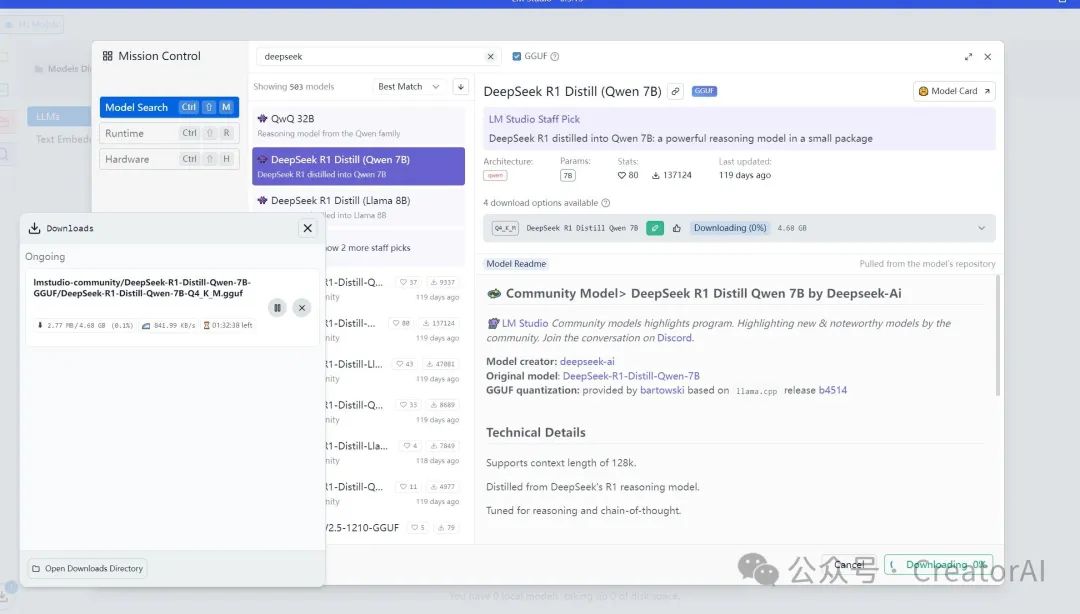Open the Model Search tab
The width and height of the screenshot is (1080, 614).
pyautogui.click(x=169, y=107)
